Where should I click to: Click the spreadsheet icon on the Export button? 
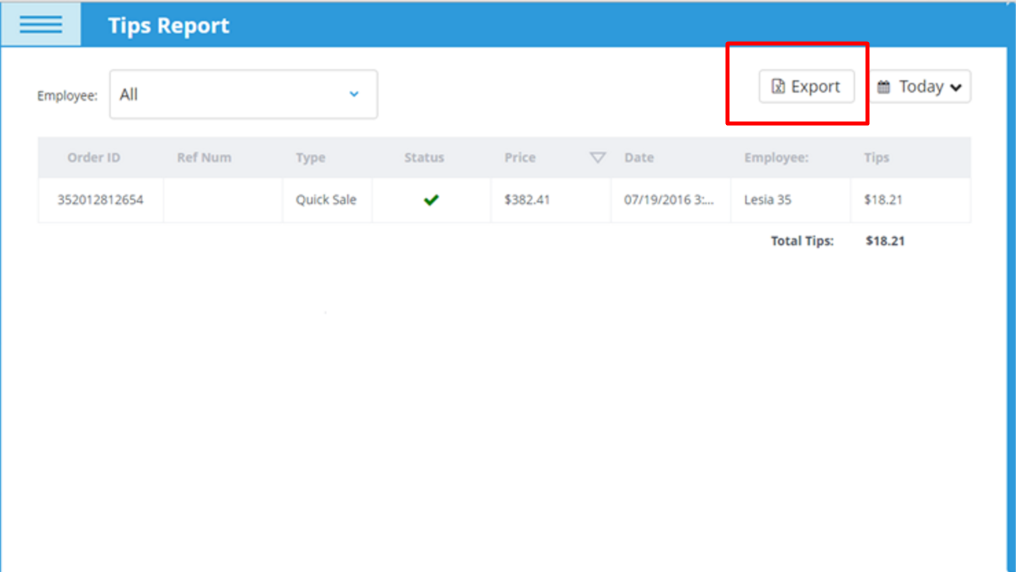778,87
